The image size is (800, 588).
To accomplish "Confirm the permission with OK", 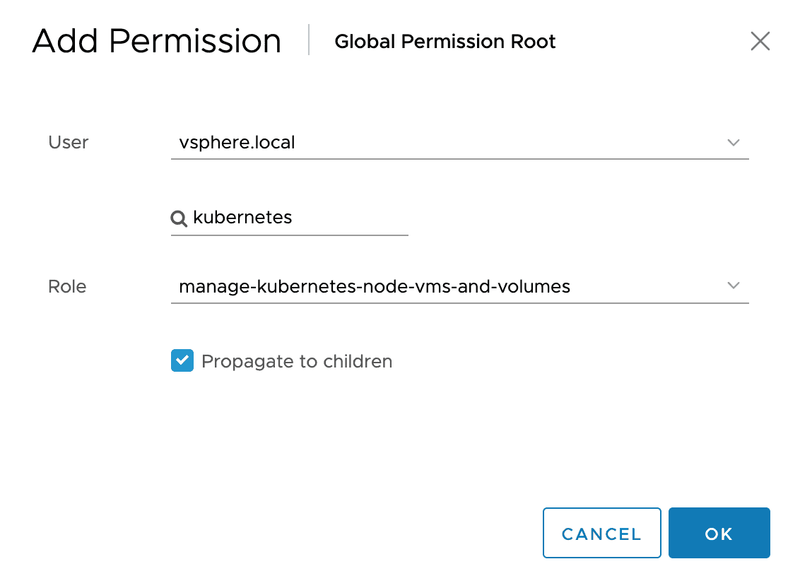I will [719, 533].
